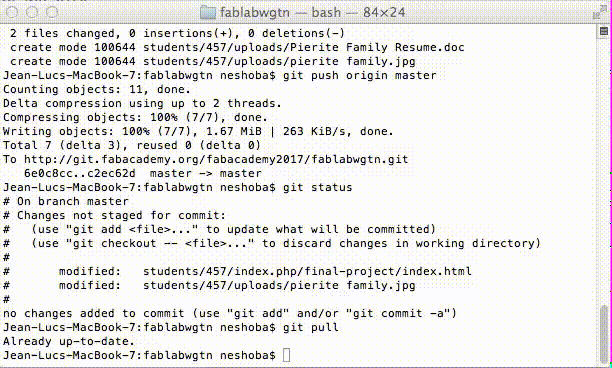Click the modified final-project/index.html path
Image resolution: width=612 pixels, height=368 pixels.
pos(307,271)
